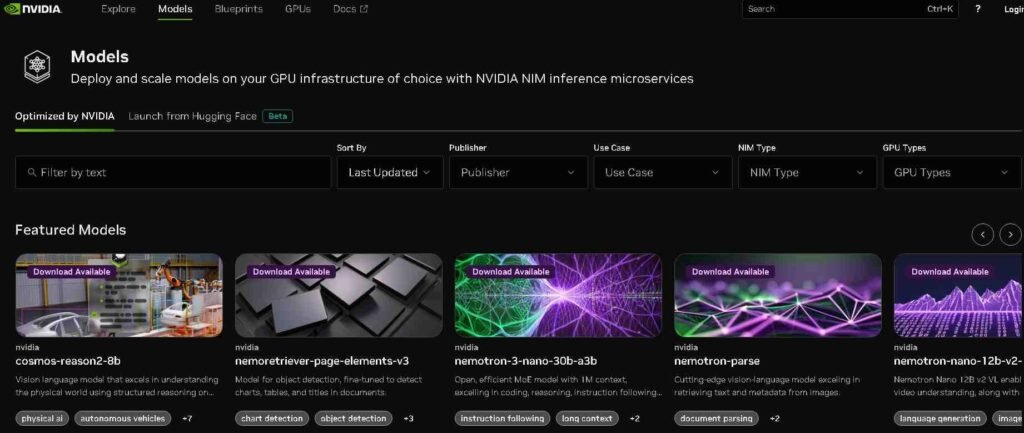Click the Models cube icon beside heading

(38, 66)
